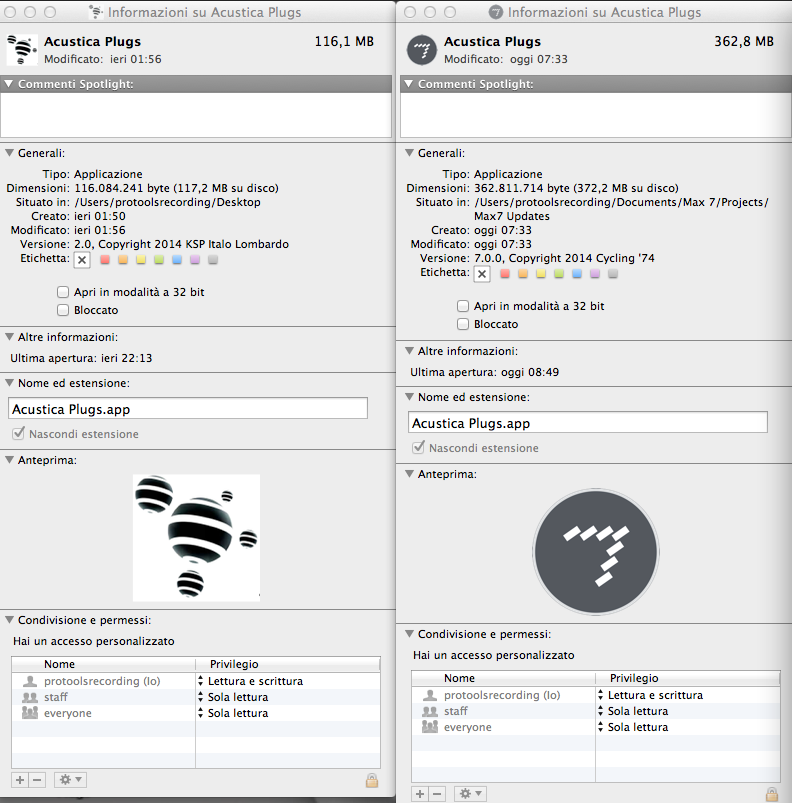
Task: Change protoolsrecording privilege in right window
Action: point(650,695)
